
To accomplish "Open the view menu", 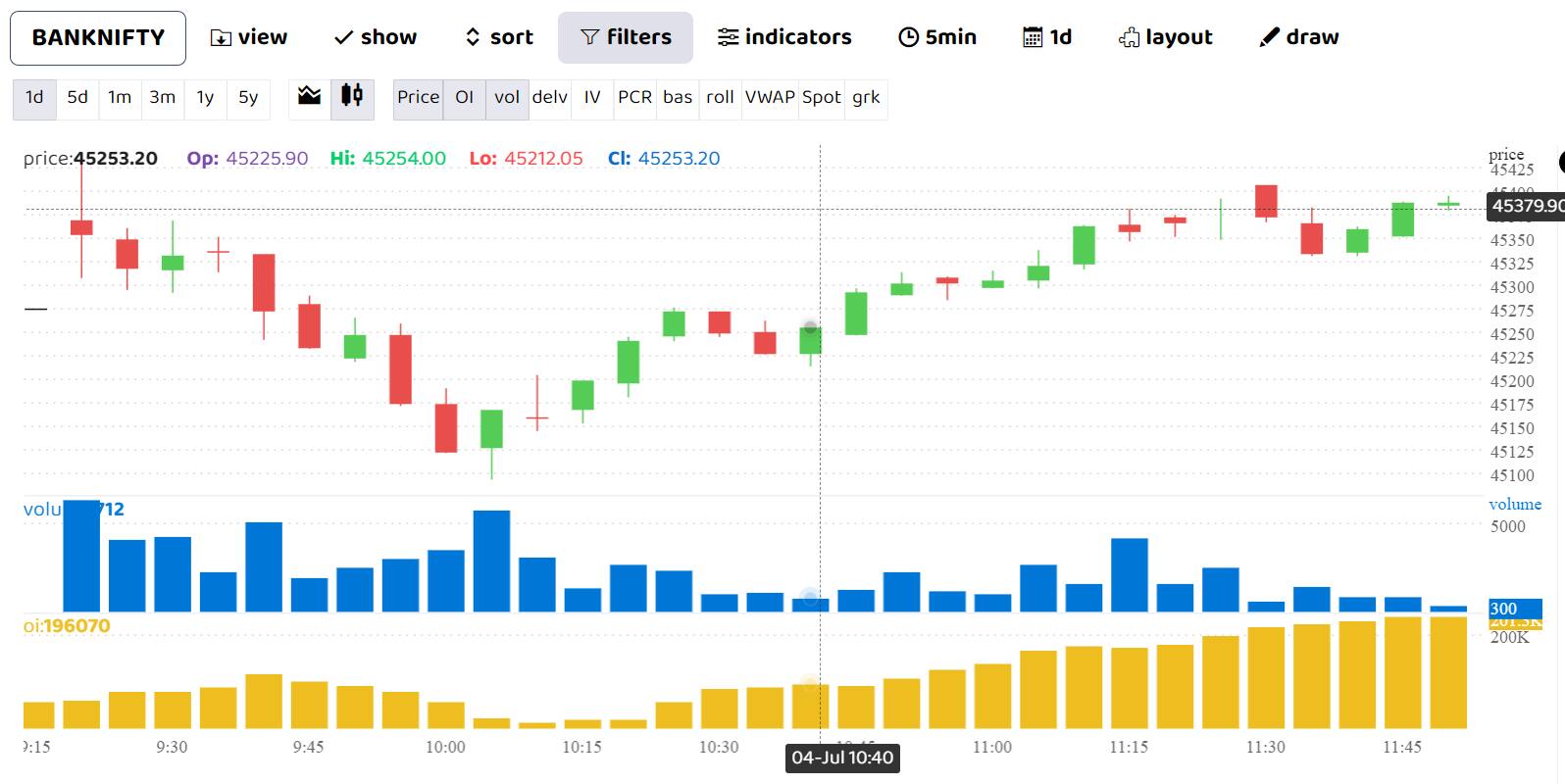I will pyautogui.click(x=249, y=37).
